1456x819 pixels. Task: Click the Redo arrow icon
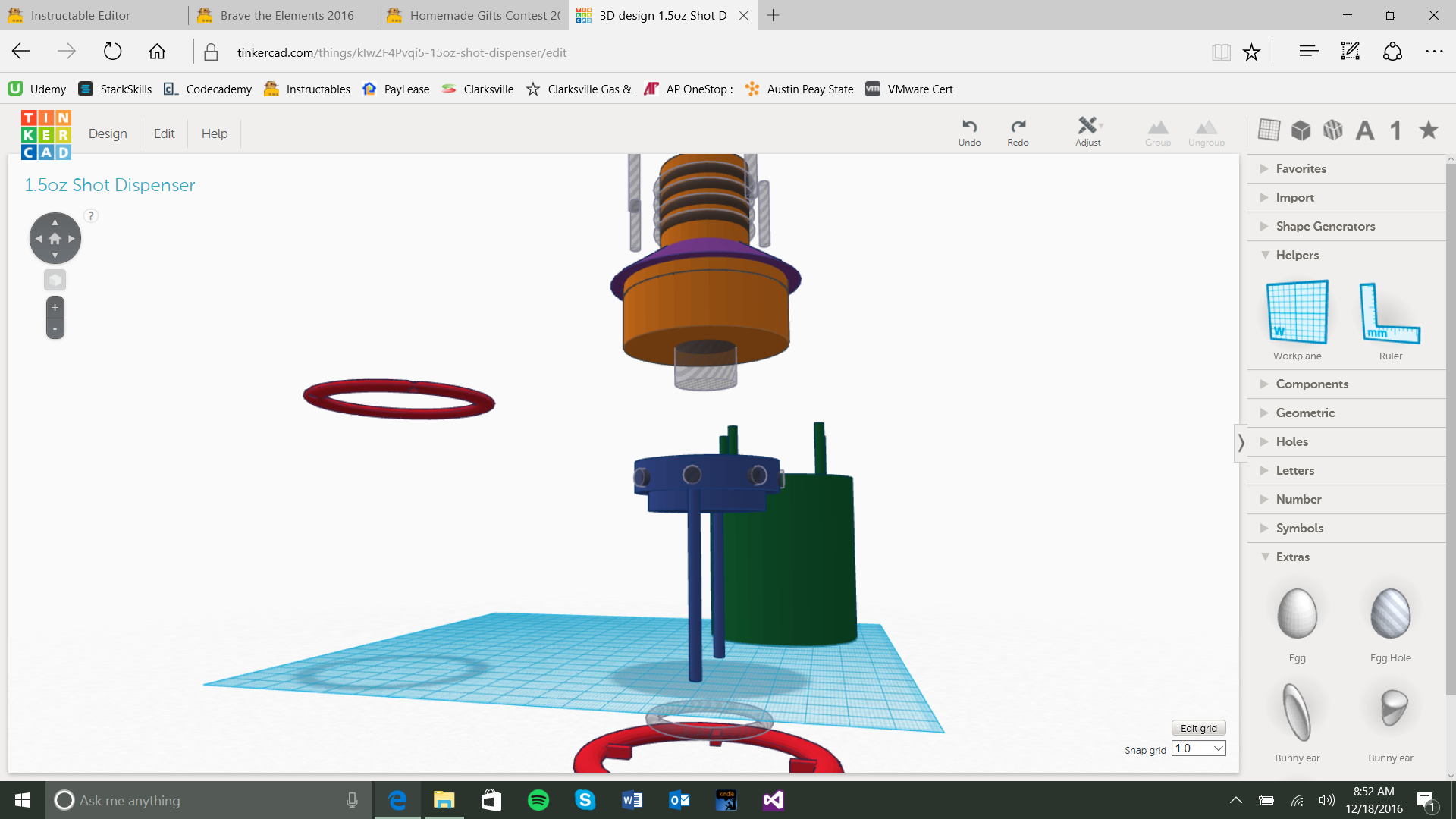click(1018, 127)
